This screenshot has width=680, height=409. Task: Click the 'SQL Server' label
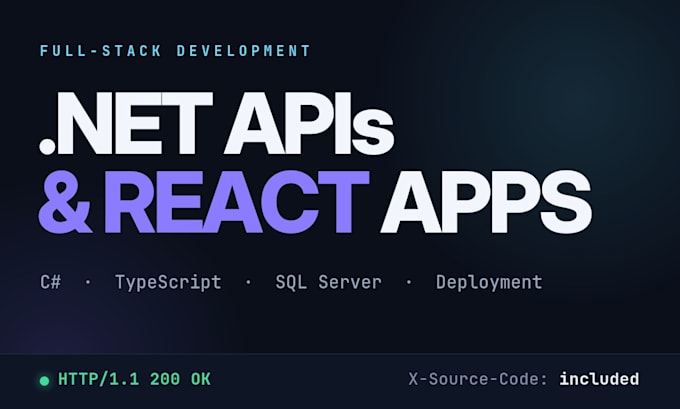click(x=329, y=282)
